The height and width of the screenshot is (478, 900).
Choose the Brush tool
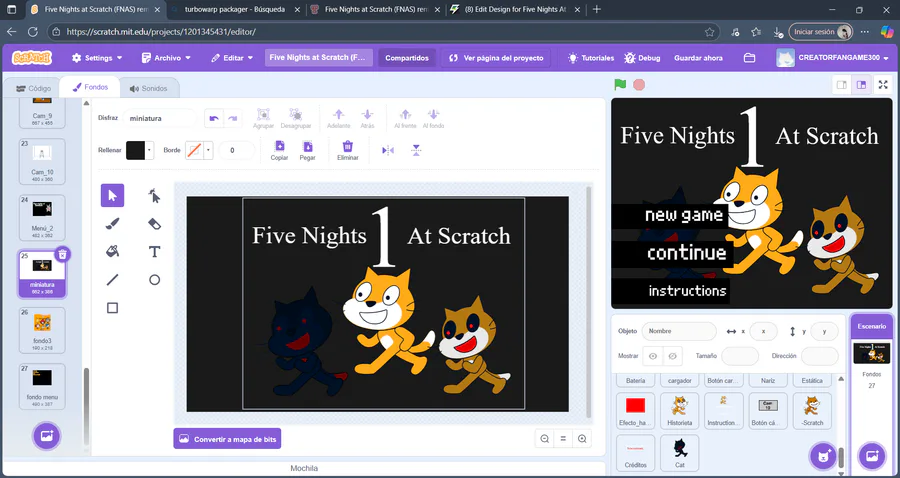point(112,224)
